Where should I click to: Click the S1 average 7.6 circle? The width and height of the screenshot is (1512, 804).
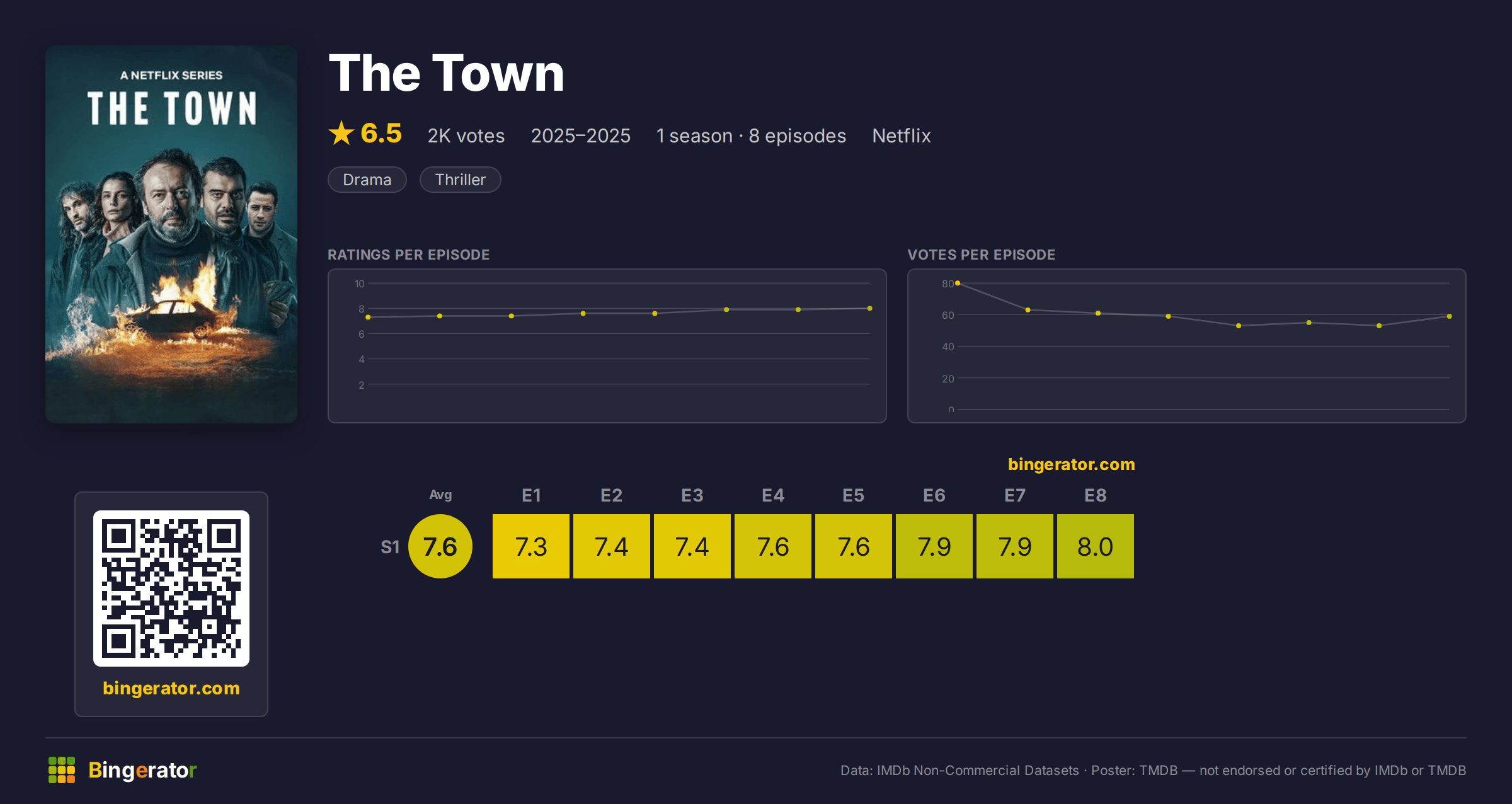(440, 546)
